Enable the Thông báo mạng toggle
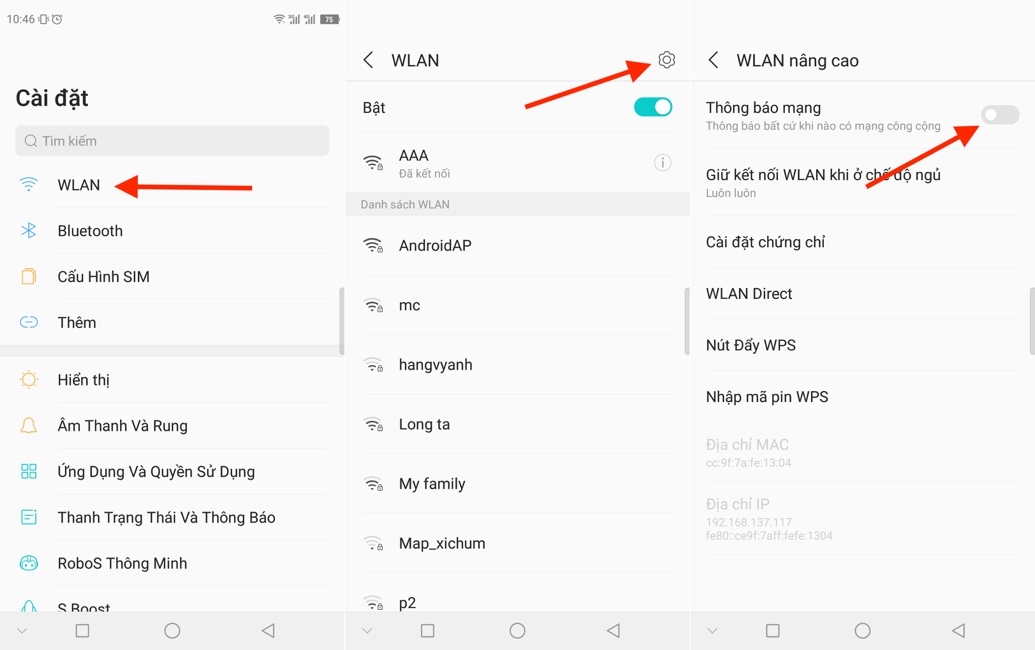 tap(999, 115)
